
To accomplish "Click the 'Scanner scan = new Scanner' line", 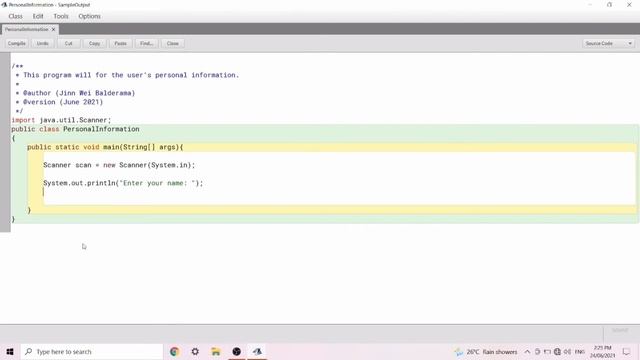I will click(119, 165).
